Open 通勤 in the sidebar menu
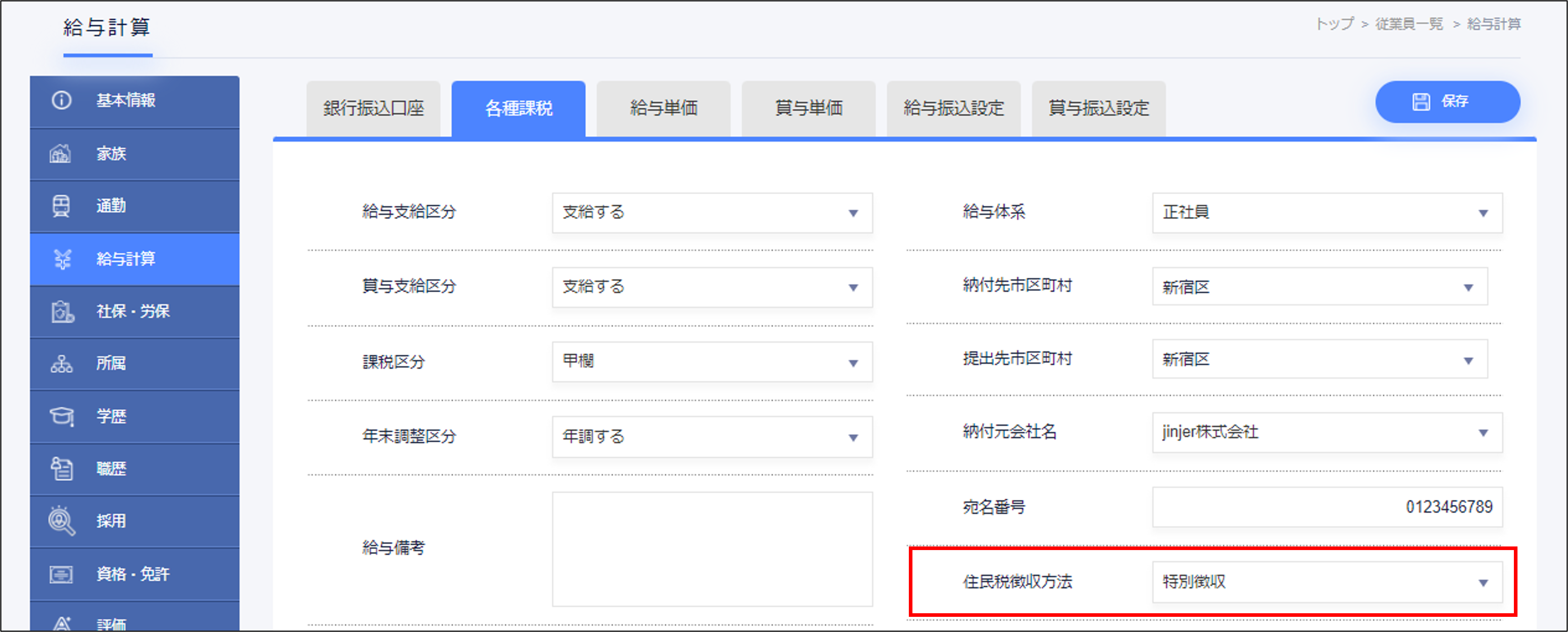The width and height of the screenshot is (1568, 632). point(135,206)
